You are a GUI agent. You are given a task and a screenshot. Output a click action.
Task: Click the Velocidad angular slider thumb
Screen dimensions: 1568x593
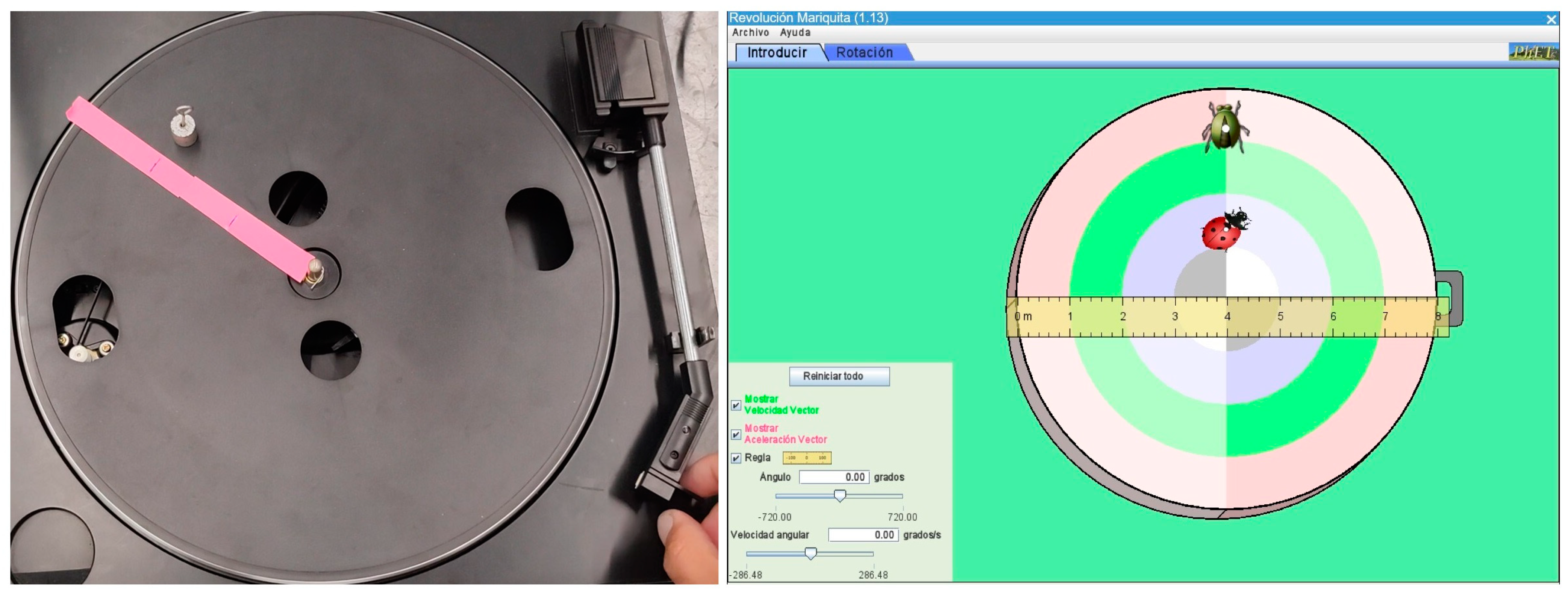coord(810,553)
